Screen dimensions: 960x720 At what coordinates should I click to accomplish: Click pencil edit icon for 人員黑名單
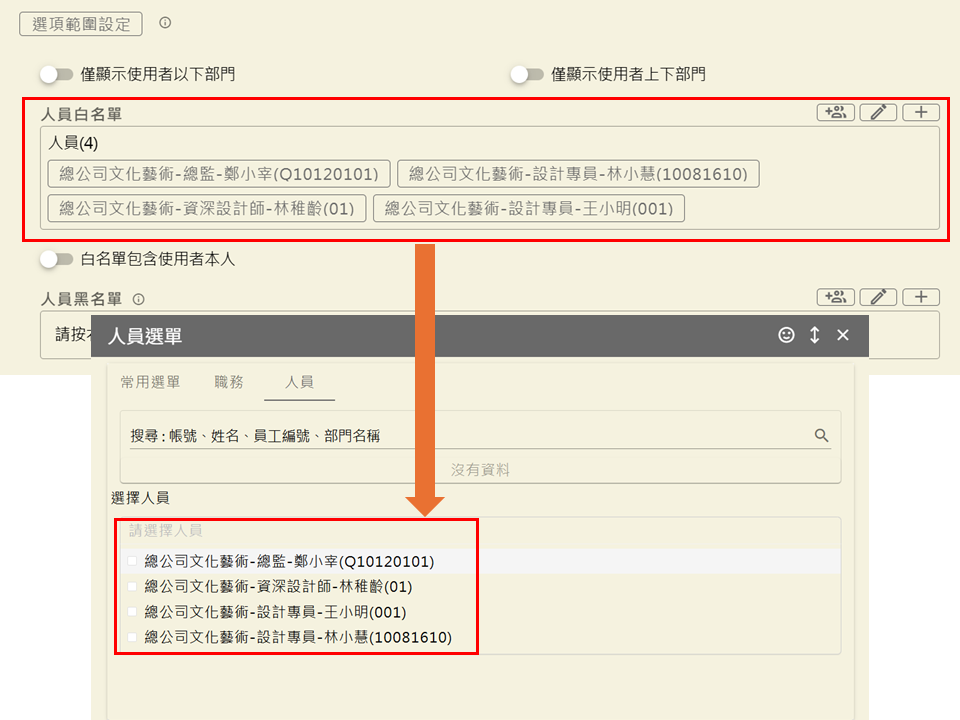(x=878, y=298)
